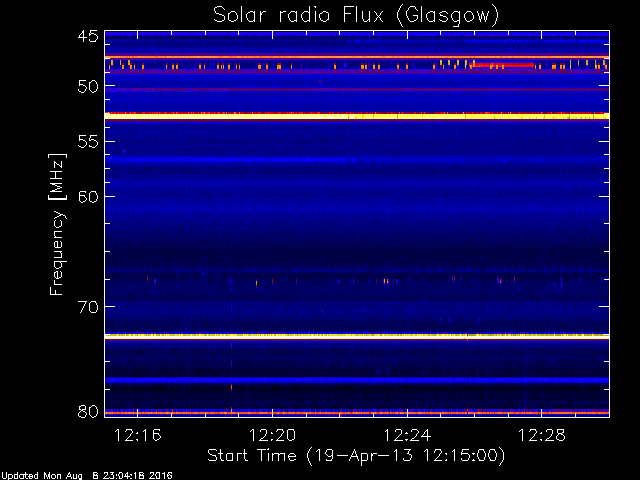Click the 'Frequency [MHz]' axis label
640x480 pixels.
click(x=57, y=224)
